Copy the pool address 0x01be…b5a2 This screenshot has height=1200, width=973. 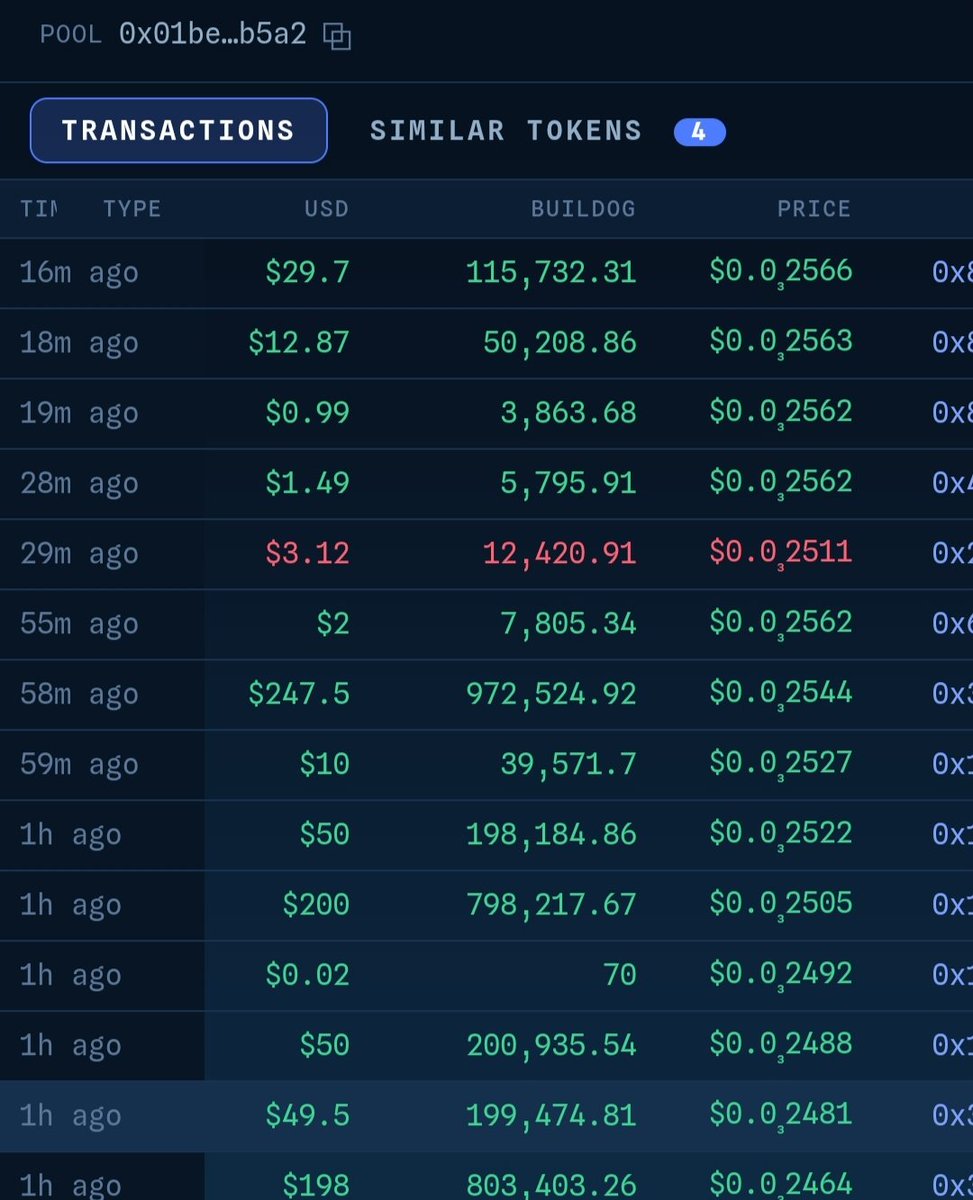(x=337, y=37)
